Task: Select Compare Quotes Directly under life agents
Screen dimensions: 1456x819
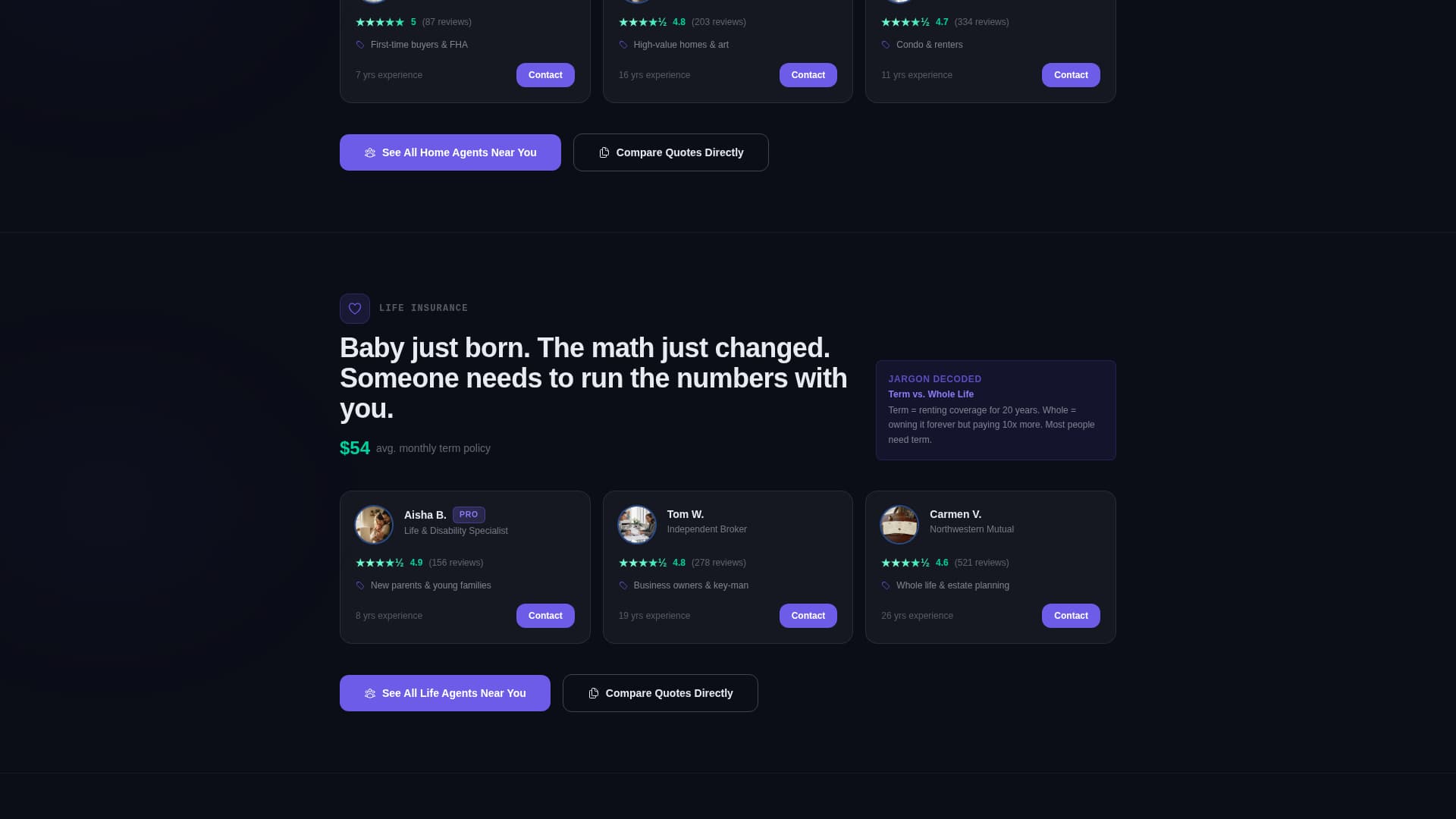Action: [x=660, y=692]
